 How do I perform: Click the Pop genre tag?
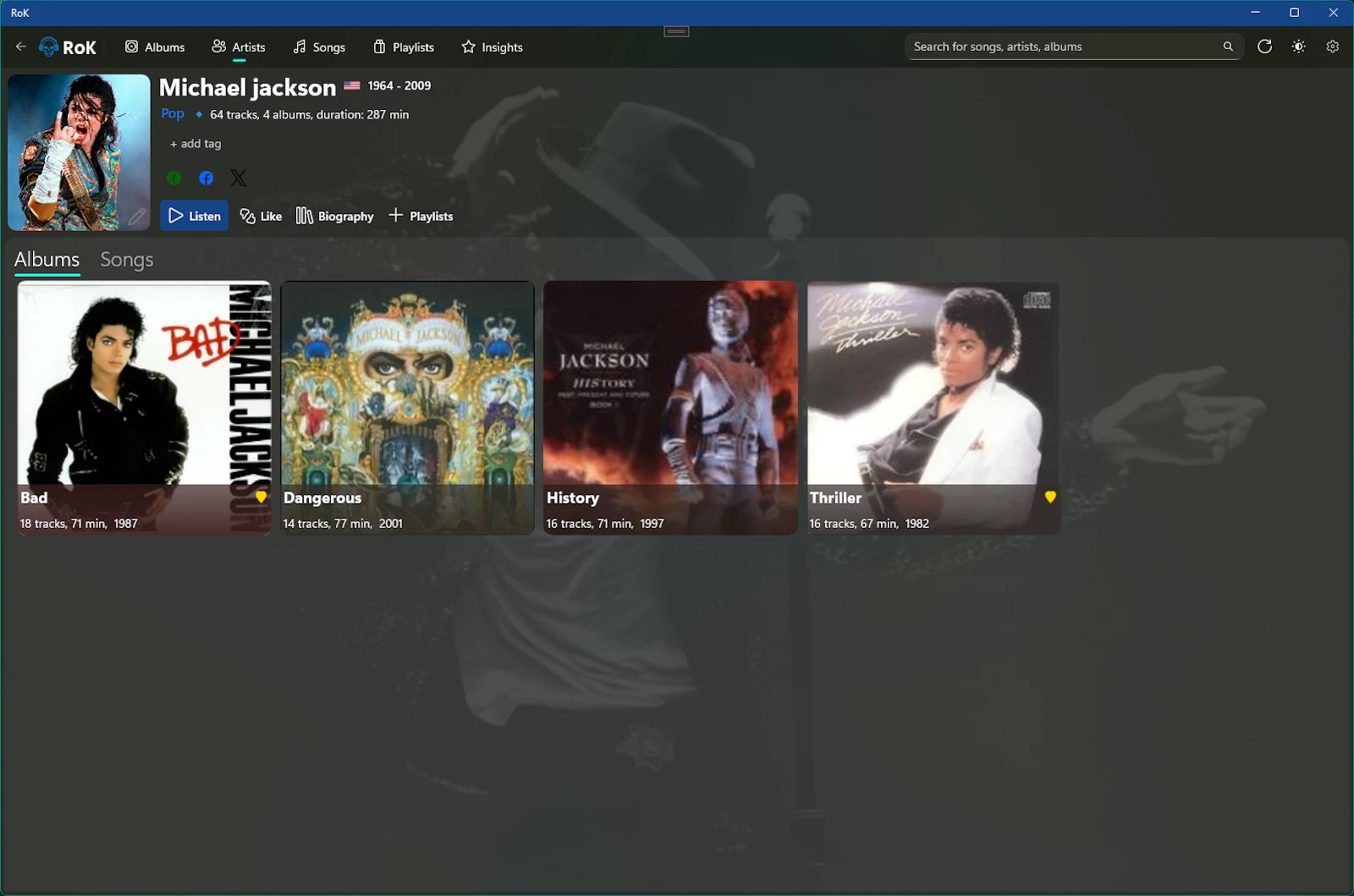173,113
